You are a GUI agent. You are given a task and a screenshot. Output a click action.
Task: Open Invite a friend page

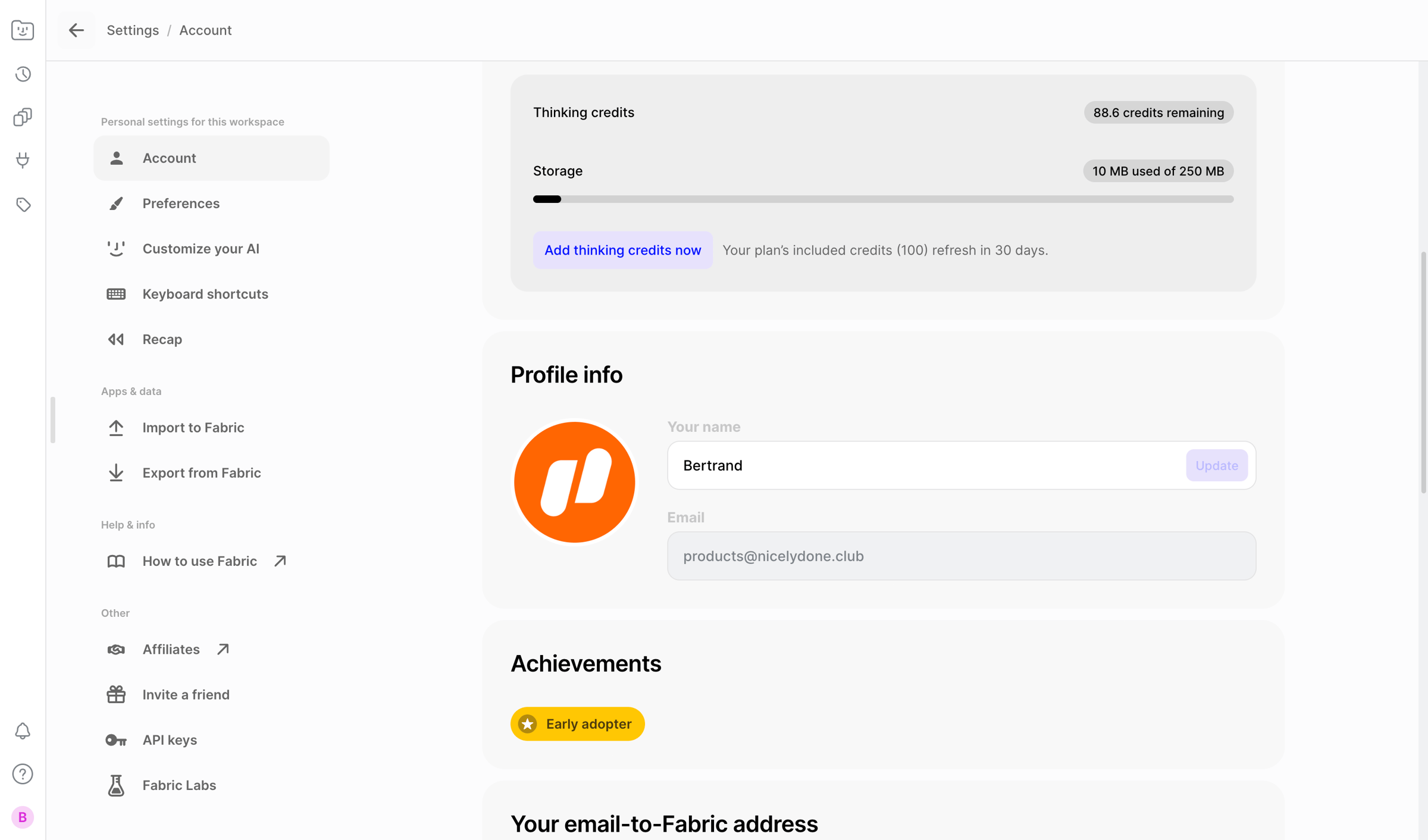tap(211, 694)
